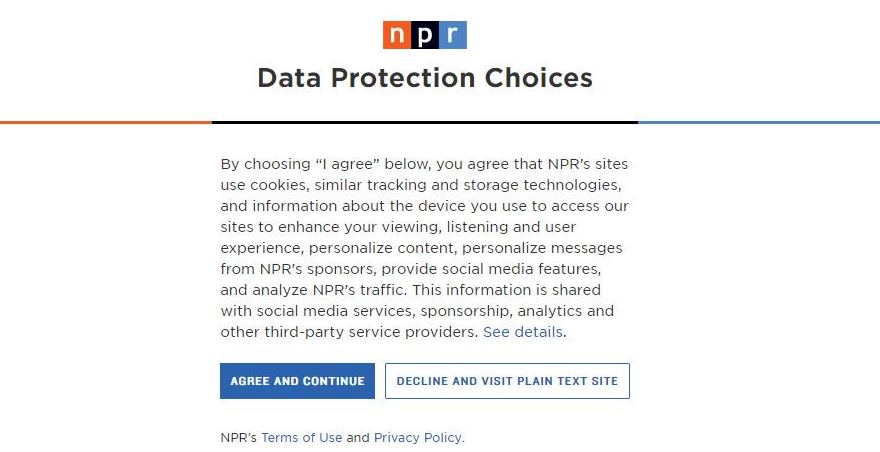Click the Data Protection Choices heading

tap(425, 78)
